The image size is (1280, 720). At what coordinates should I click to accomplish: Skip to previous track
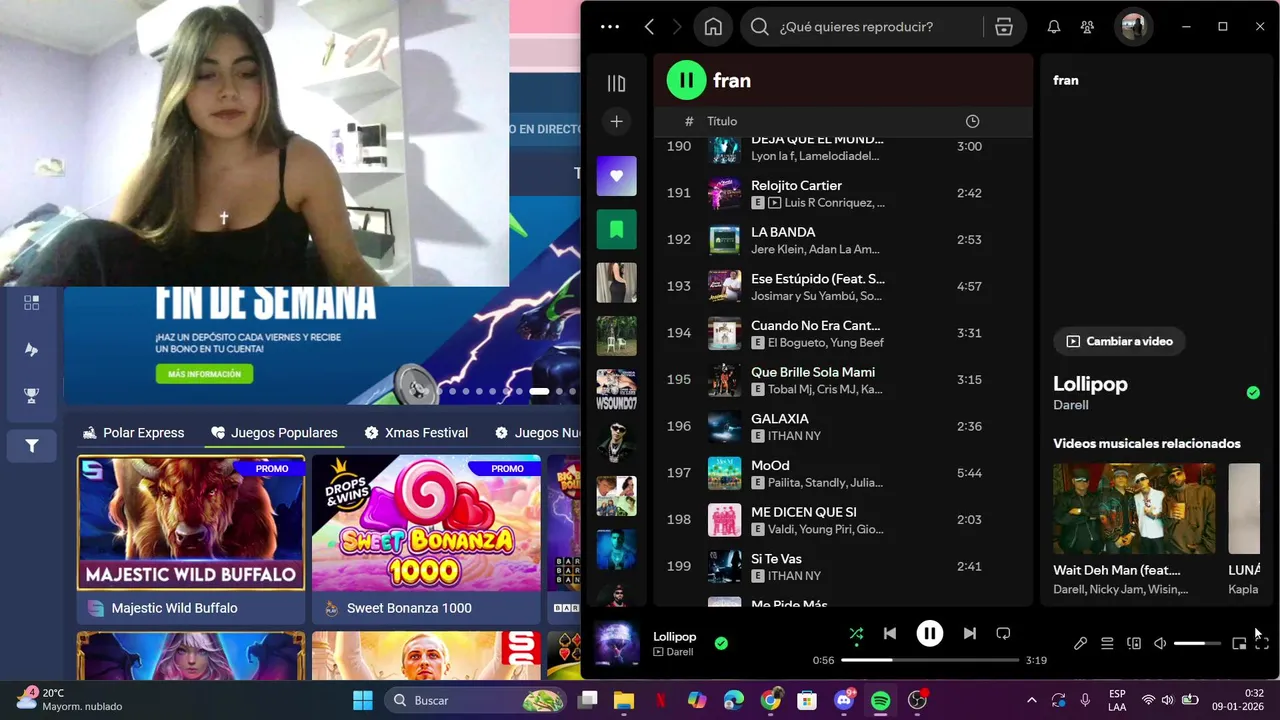[890, 633]
